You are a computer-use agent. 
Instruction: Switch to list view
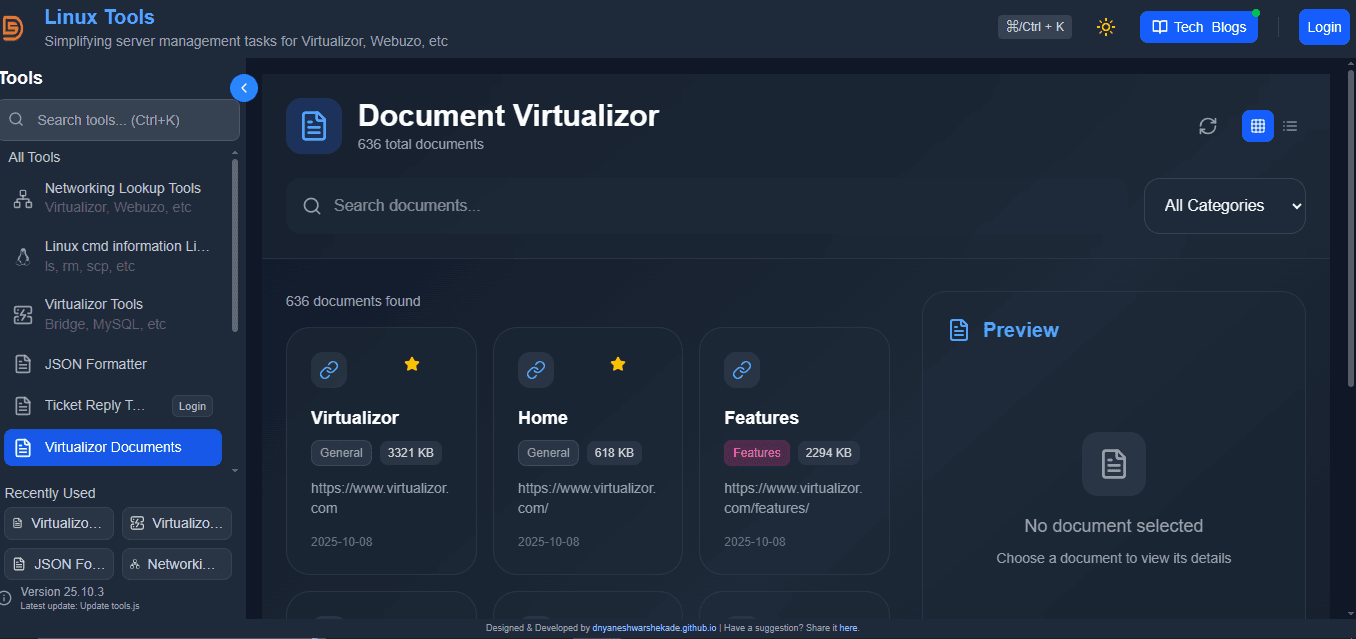pyautogui.click(x=1290, y=126)
